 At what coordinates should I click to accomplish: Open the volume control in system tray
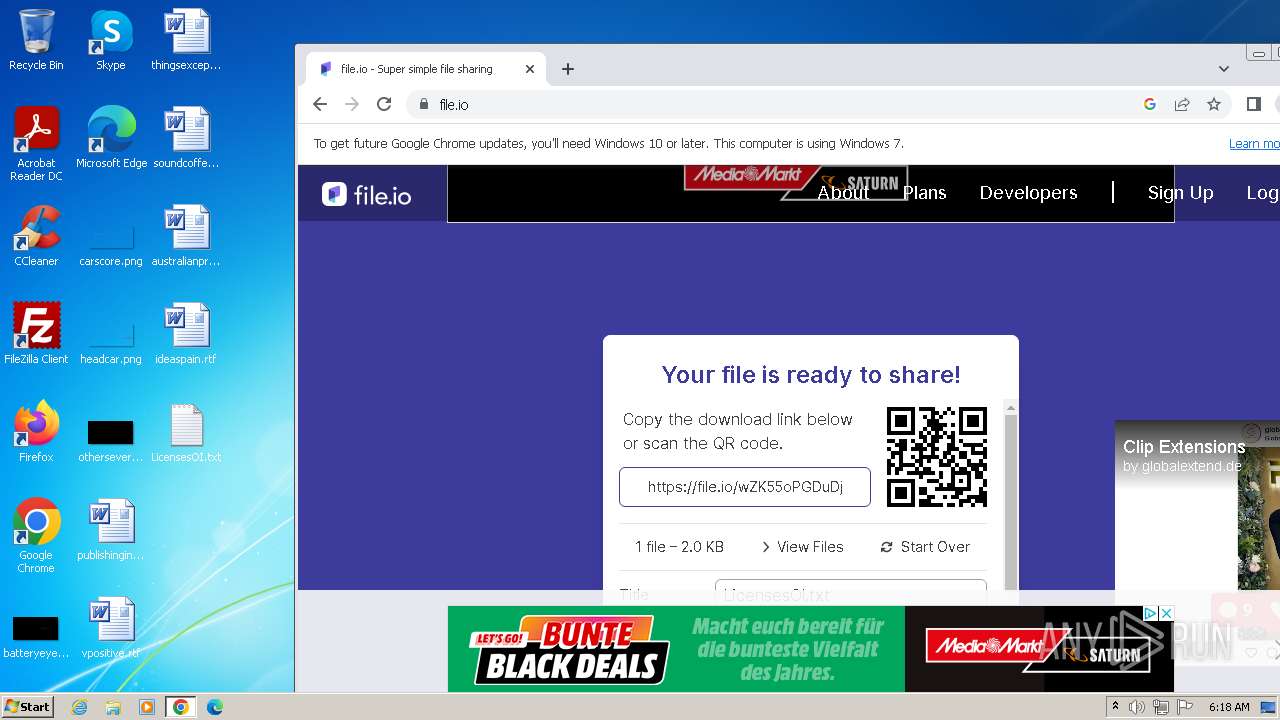click(1137, 707)
